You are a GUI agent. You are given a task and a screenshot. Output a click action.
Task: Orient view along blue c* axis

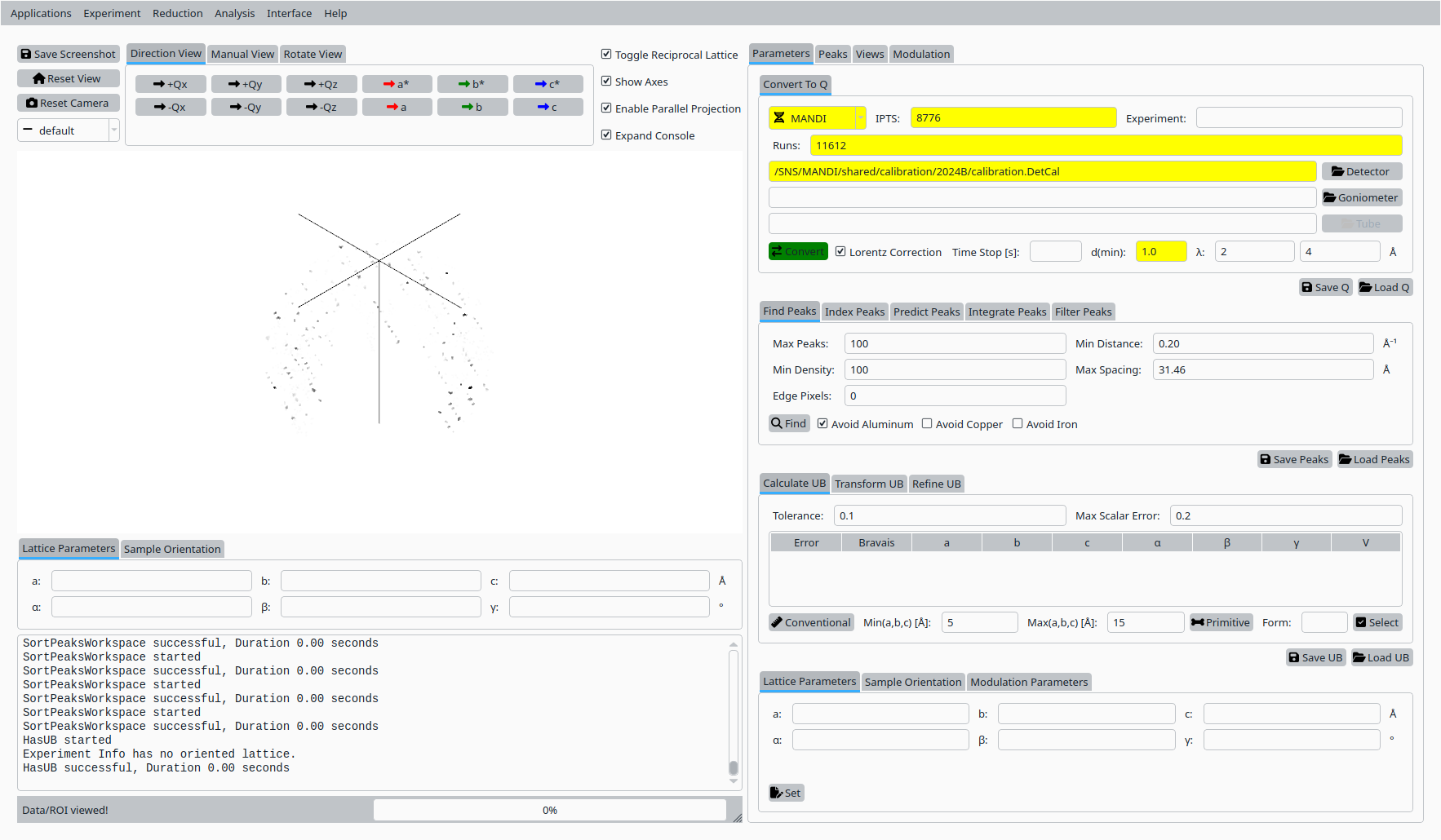pyautogui.click(x=548, y=84)
